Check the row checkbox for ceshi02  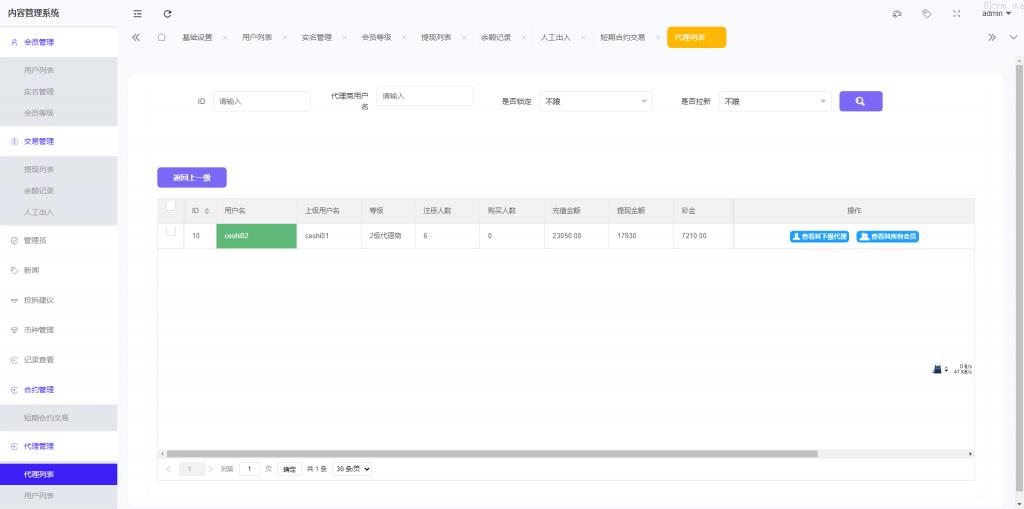coord(170,231)
